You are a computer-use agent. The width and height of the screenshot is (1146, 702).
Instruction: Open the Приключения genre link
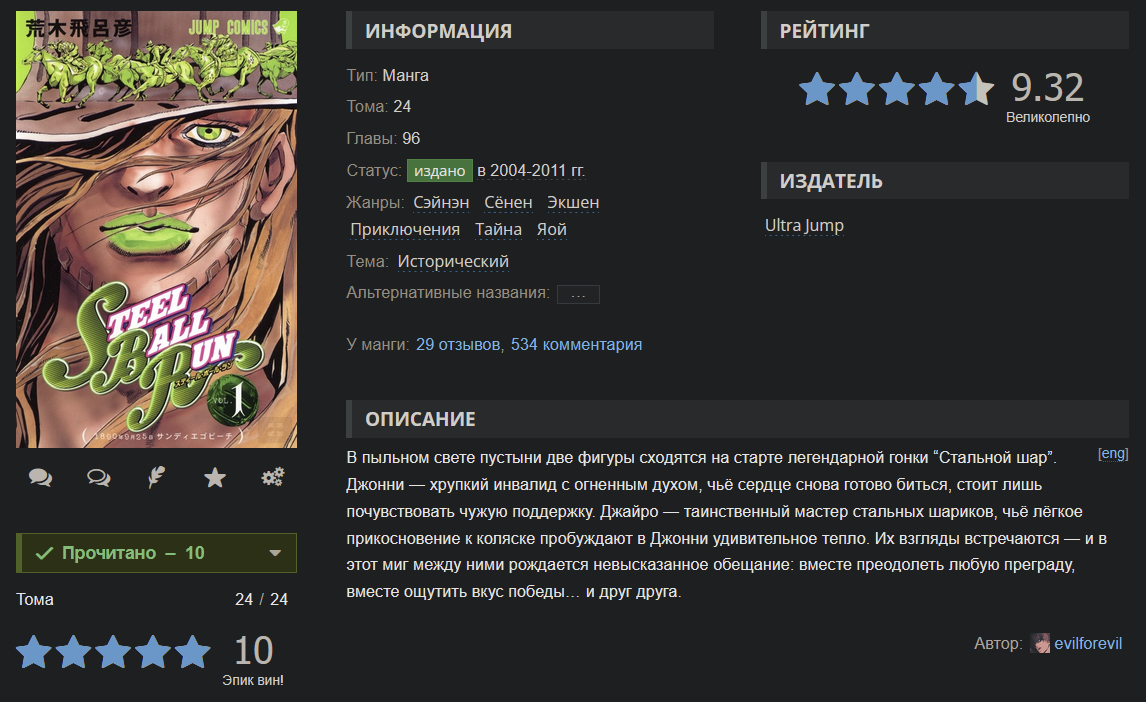point(405,229)
